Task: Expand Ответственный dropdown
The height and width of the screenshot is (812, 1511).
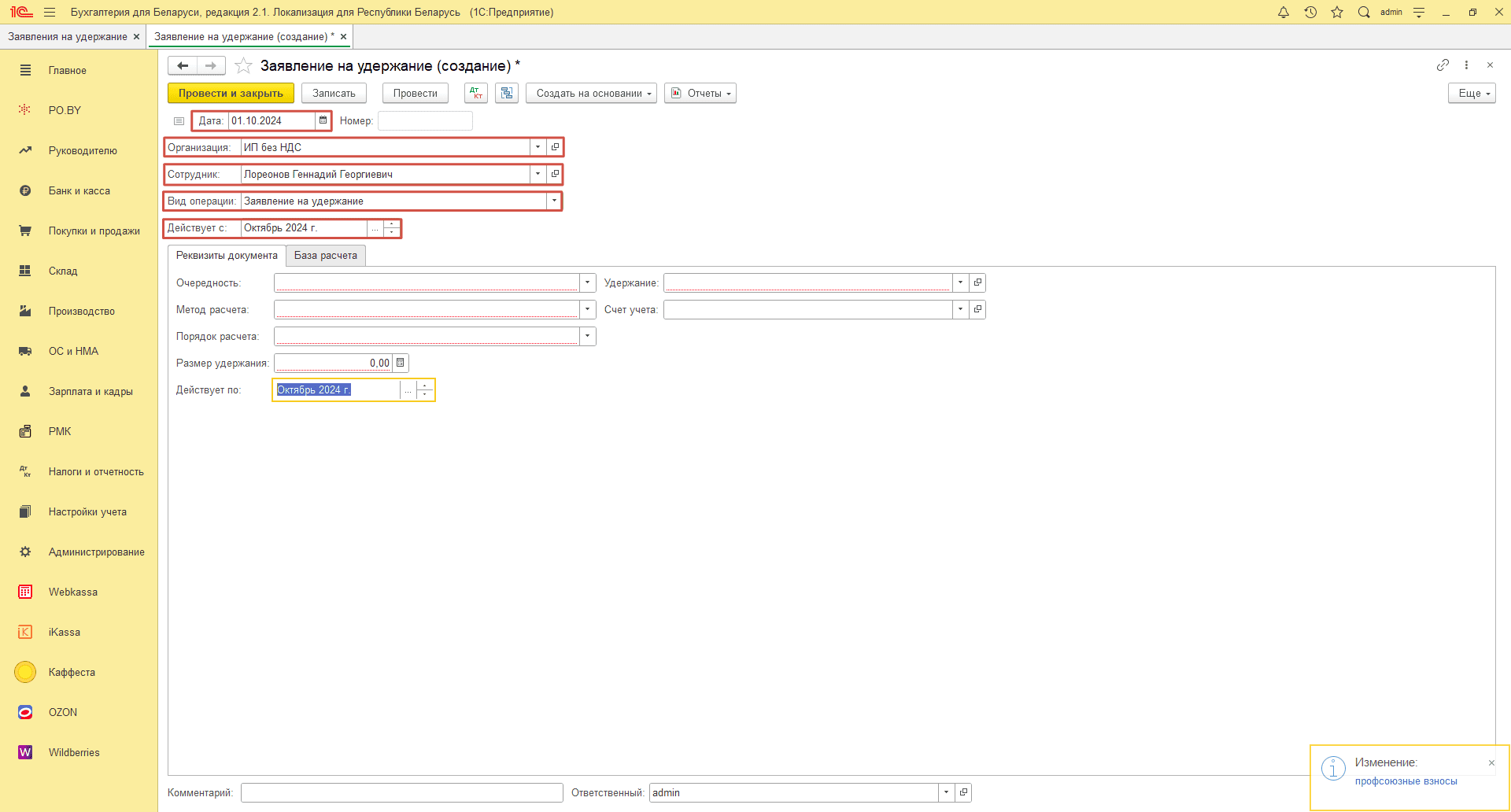Action: click(946, 792)
